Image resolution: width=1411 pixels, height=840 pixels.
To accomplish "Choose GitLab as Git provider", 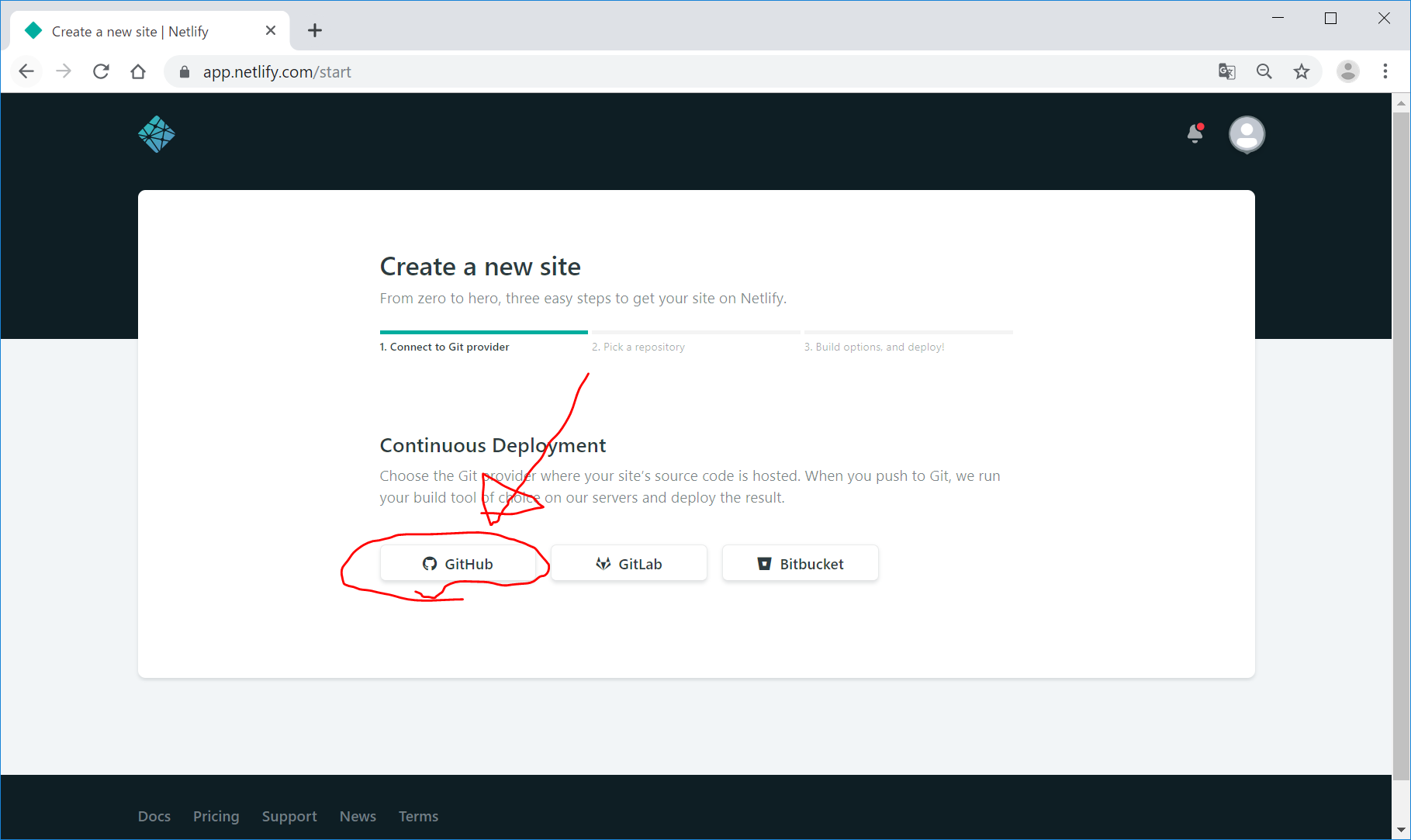I will (x=629, y=564).
